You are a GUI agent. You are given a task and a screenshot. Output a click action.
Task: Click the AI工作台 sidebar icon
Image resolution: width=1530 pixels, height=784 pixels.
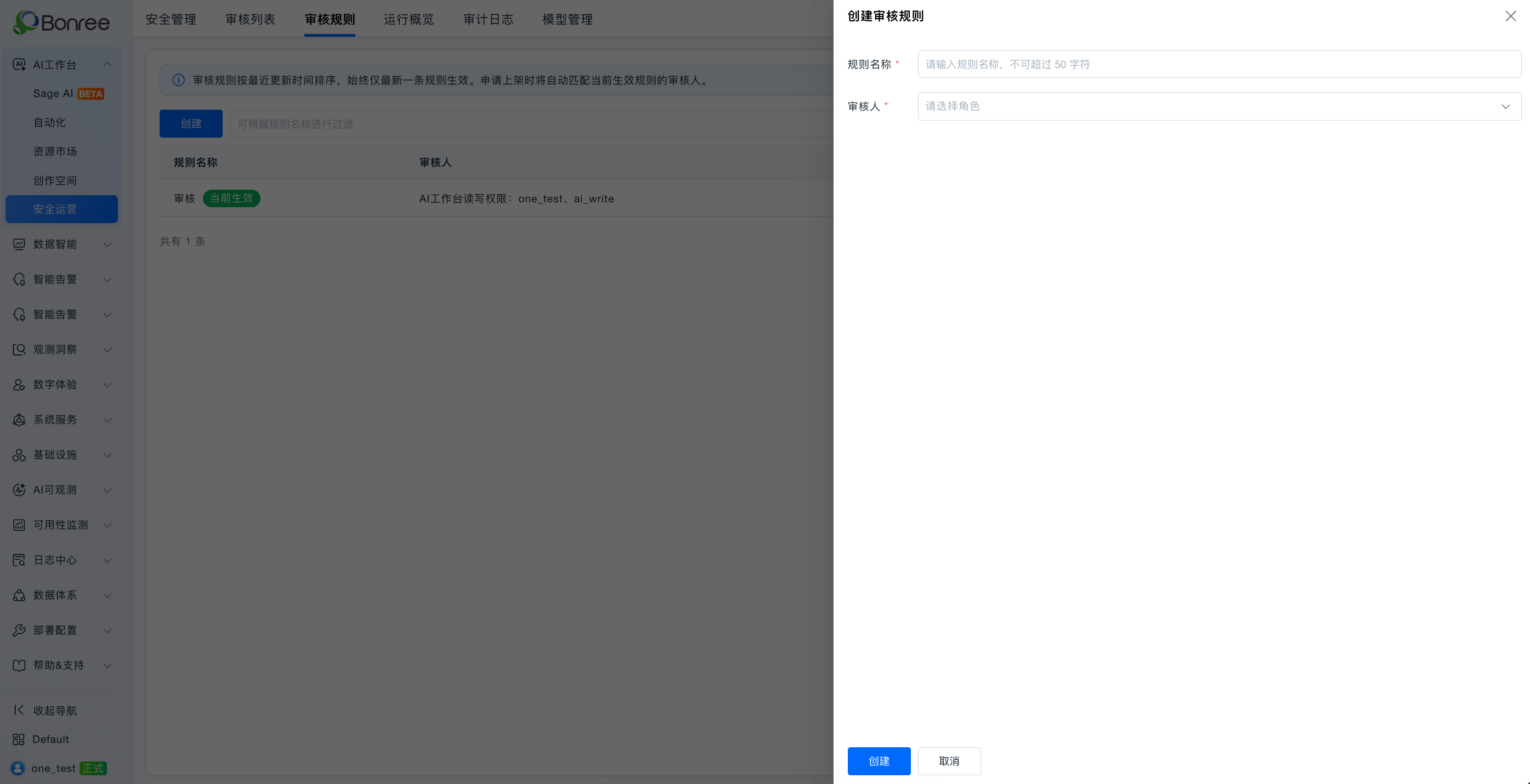(19, 65)
